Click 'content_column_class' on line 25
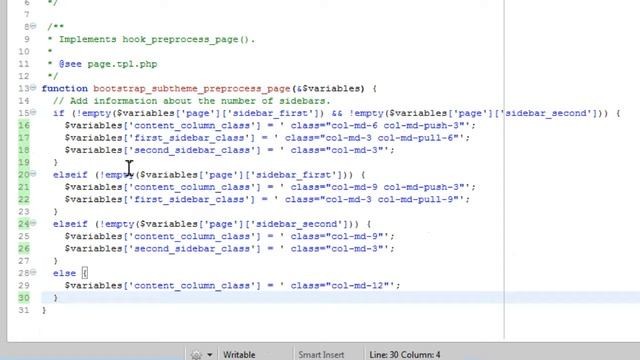The image size is (640, 360). (x=191, y=236)
